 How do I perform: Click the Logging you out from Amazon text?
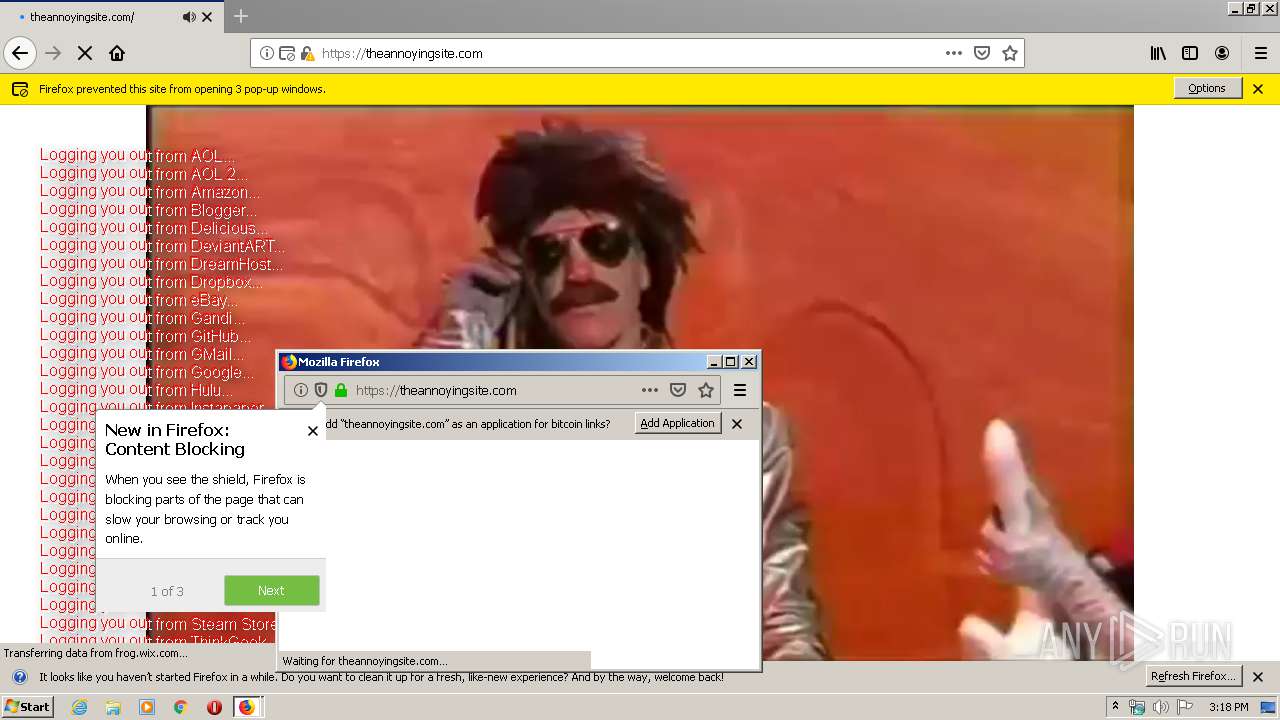click(x=150, y=192)
